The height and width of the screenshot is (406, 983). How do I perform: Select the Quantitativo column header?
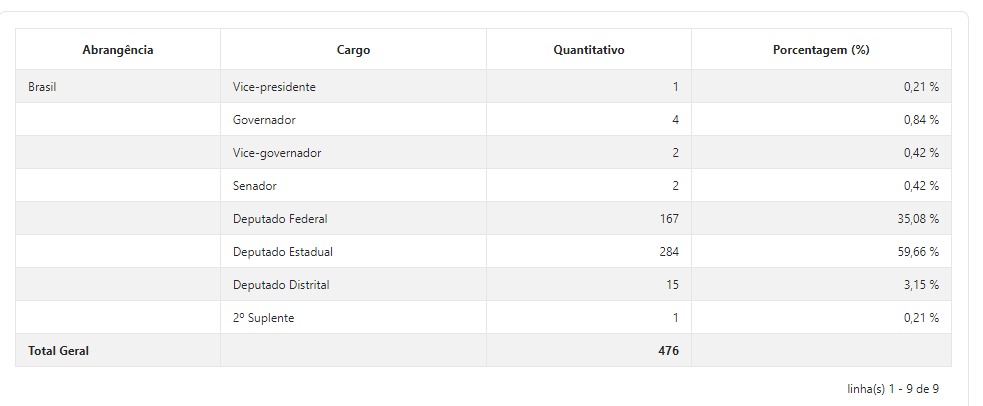(x=589, y=50)
